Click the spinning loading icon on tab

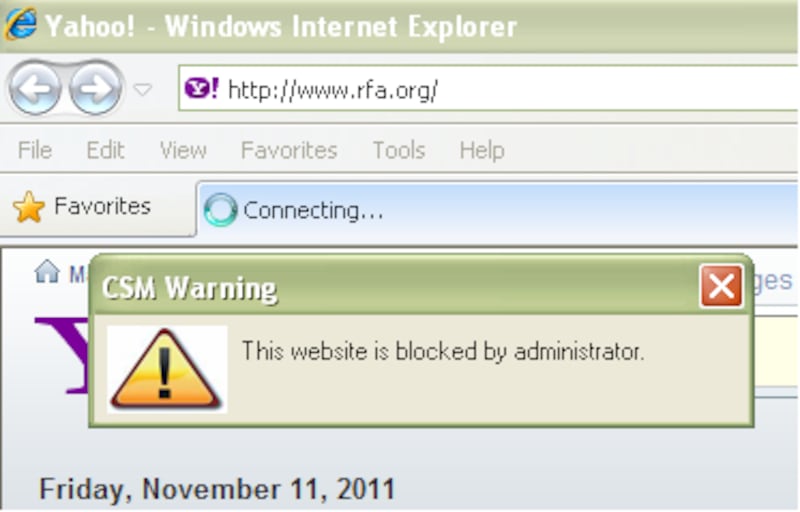pyautogui.click(x=220, y=210)
